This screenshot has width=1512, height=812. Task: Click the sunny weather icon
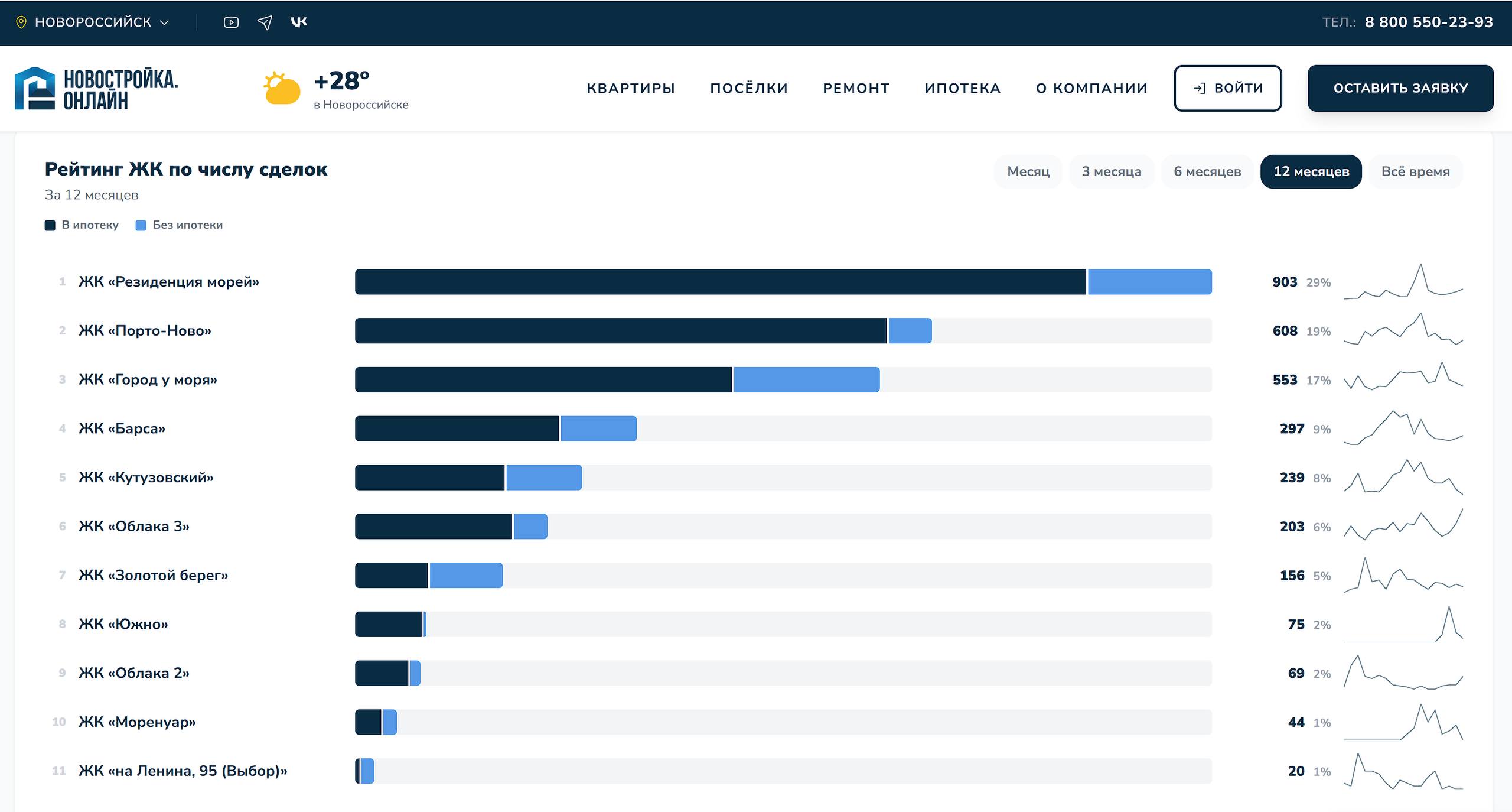pyautogui.click(x=281, y=88)
